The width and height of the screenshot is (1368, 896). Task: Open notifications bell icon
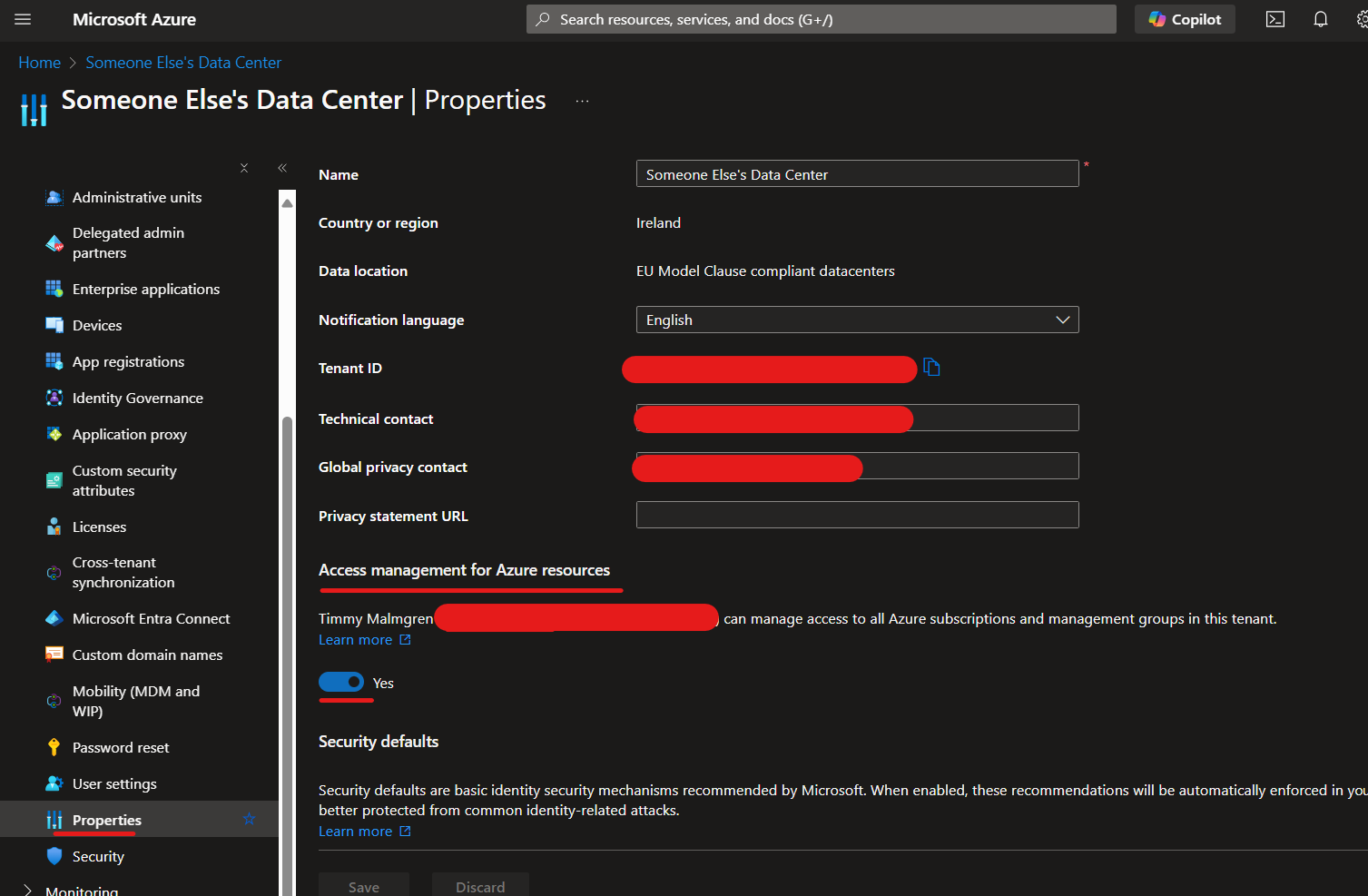[1321, 19]
